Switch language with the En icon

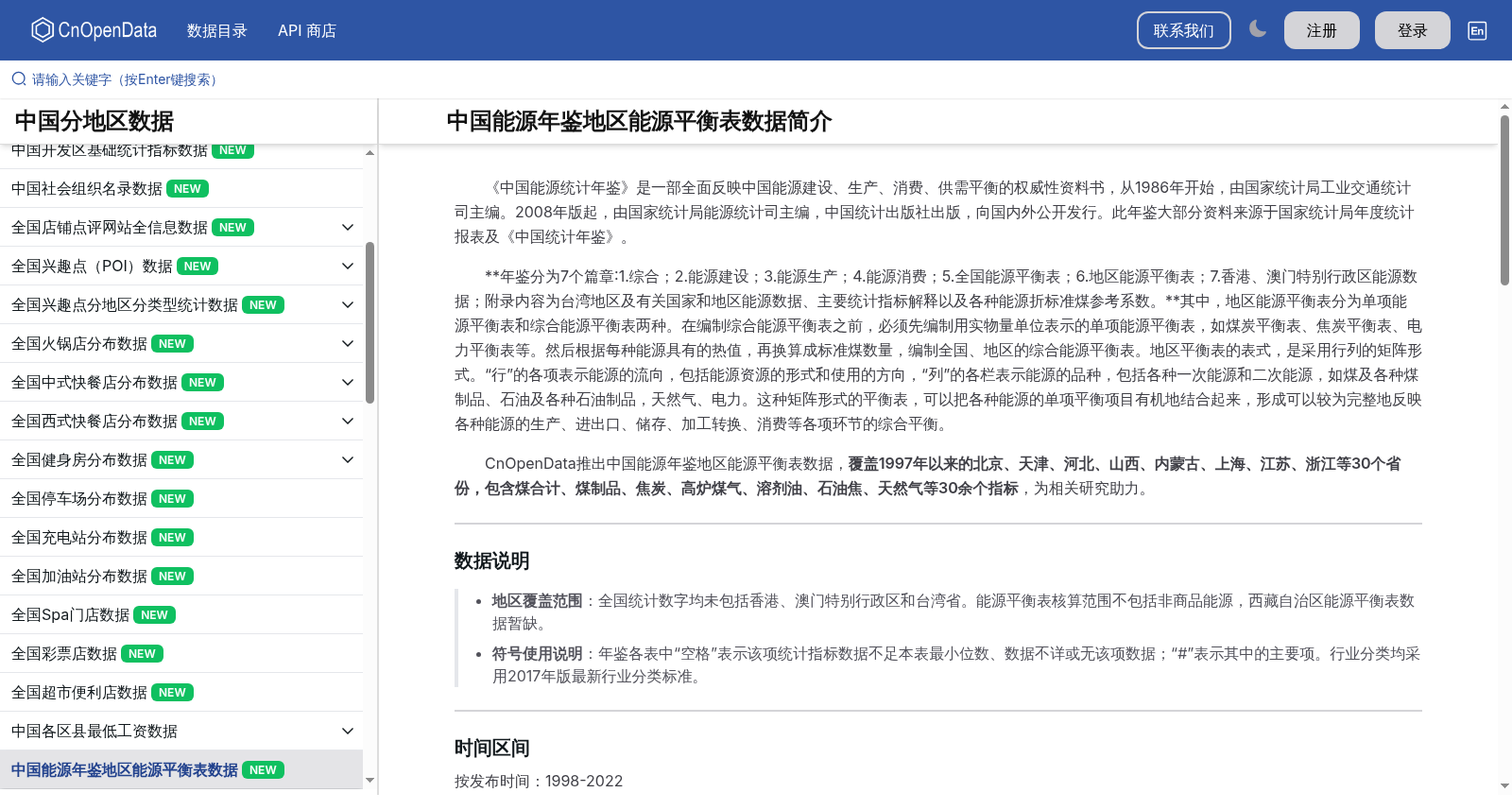[x=1477, y=30]
